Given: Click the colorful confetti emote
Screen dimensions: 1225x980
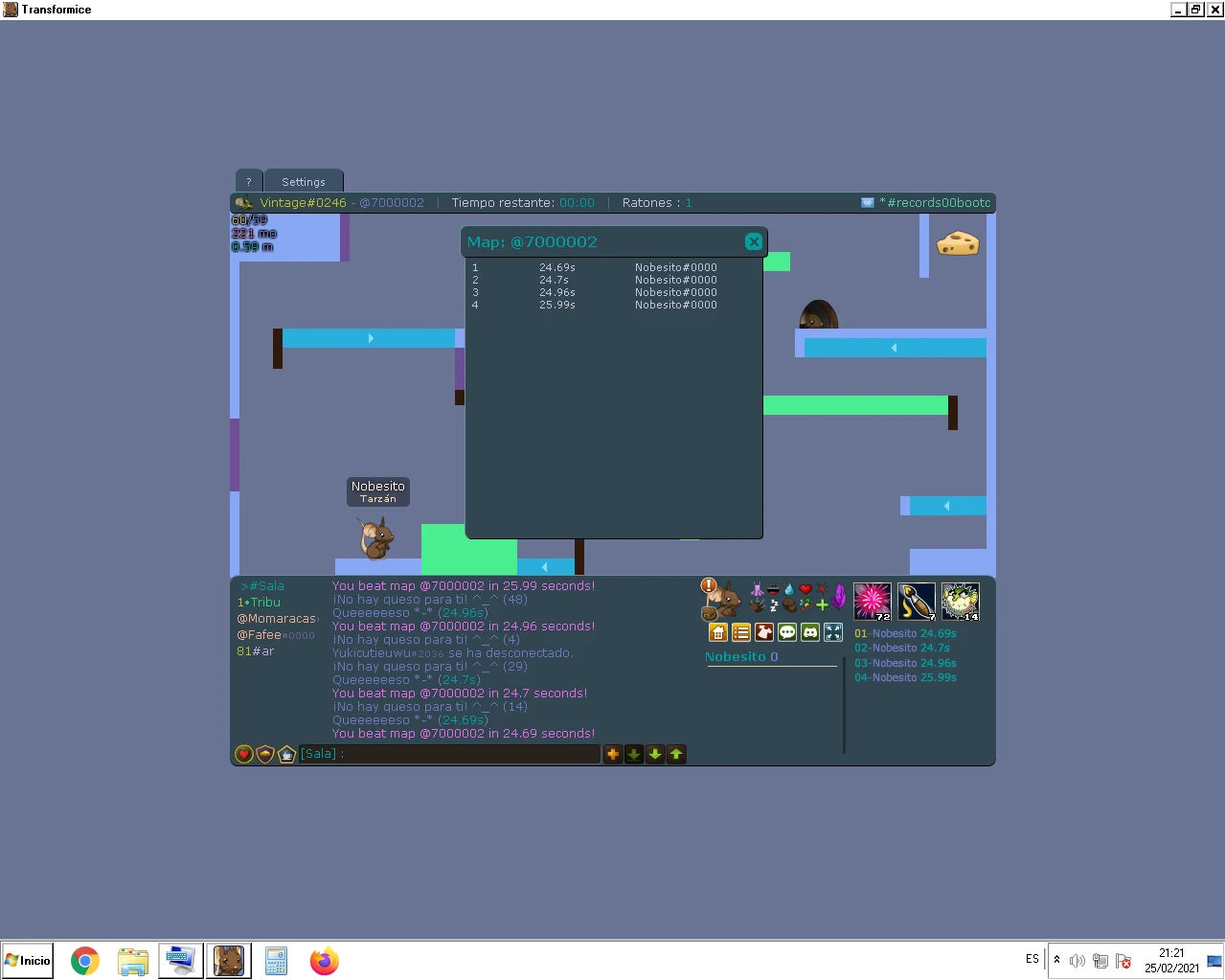Looking at the screenshot, I should point(805,604).
